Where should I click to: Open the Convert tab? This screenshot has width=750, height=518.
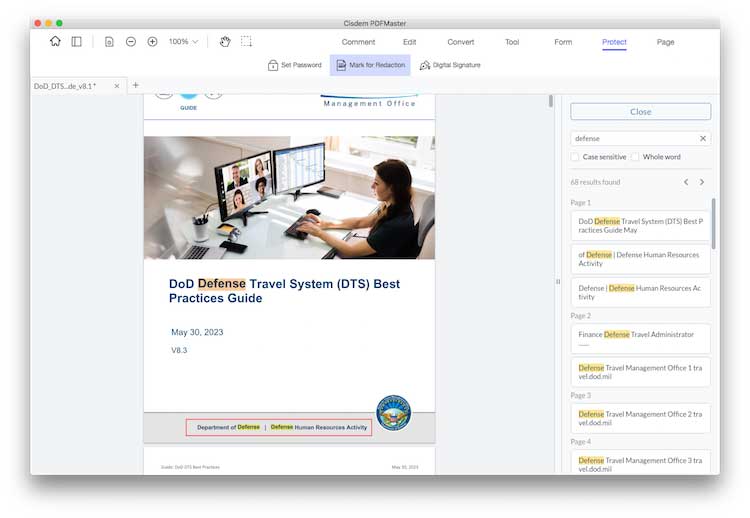point(461,42)
